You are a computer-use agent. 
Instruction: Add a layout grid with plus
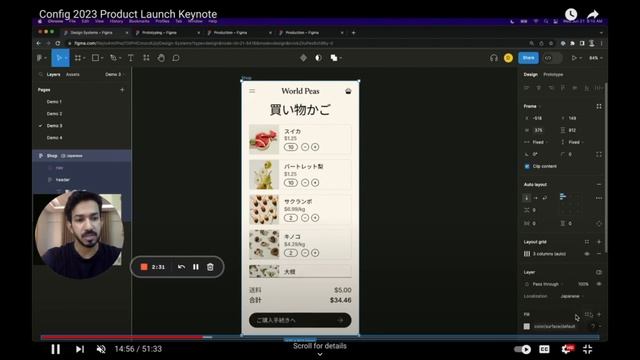tap(599, 242)
